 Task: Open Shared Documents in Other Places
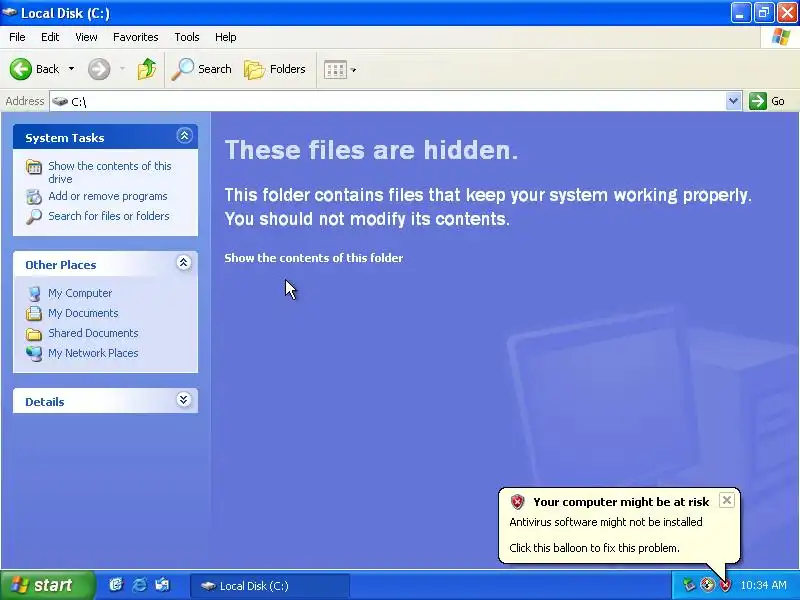(93, 333)
